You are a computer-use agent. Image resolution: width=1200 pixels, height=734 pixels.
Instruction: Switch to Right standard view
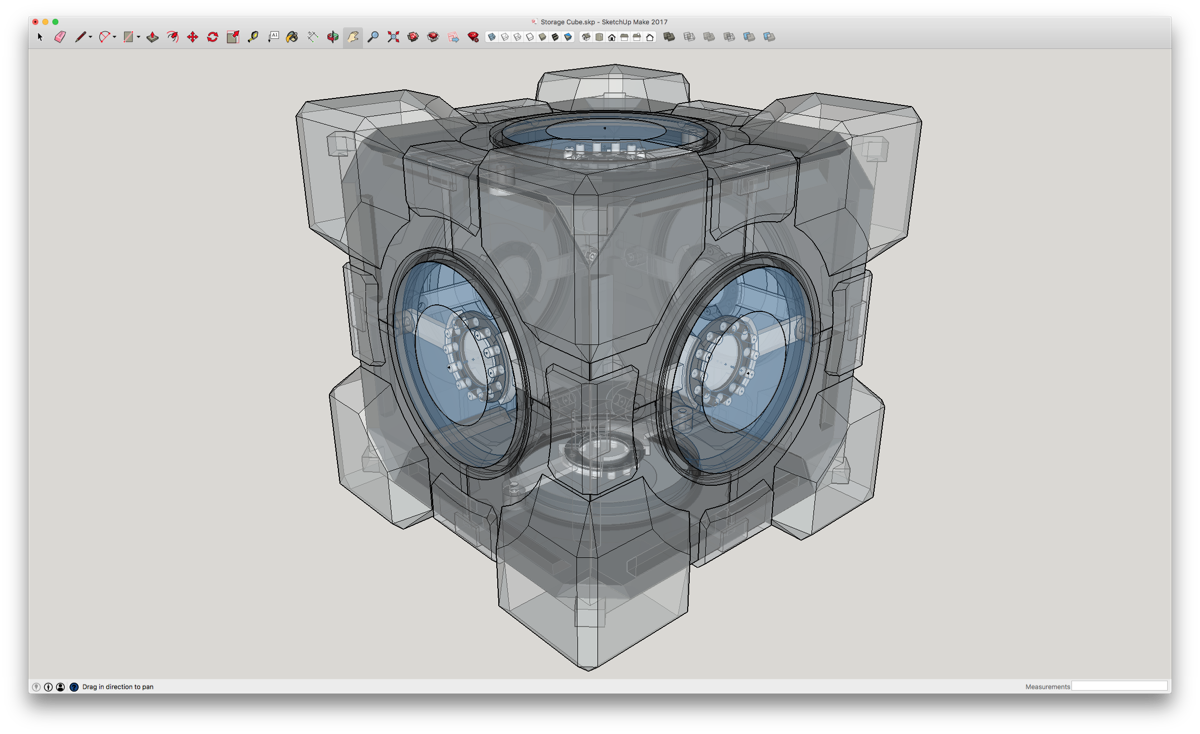pyautogui.click(x=624, y=37)
